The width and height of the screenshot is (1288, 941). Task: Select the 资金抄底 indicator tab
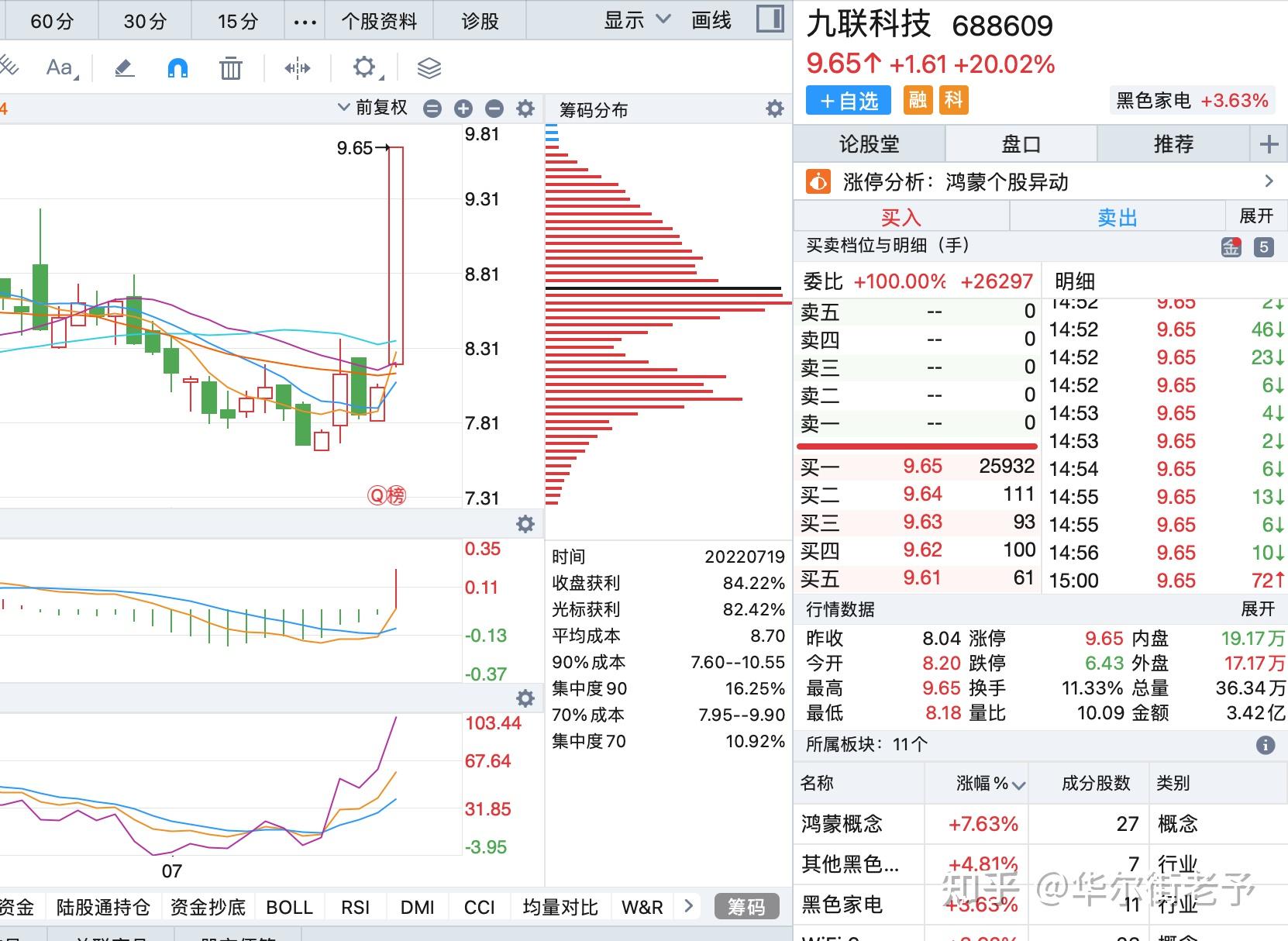pyautogui.click(x=208, y=907)
